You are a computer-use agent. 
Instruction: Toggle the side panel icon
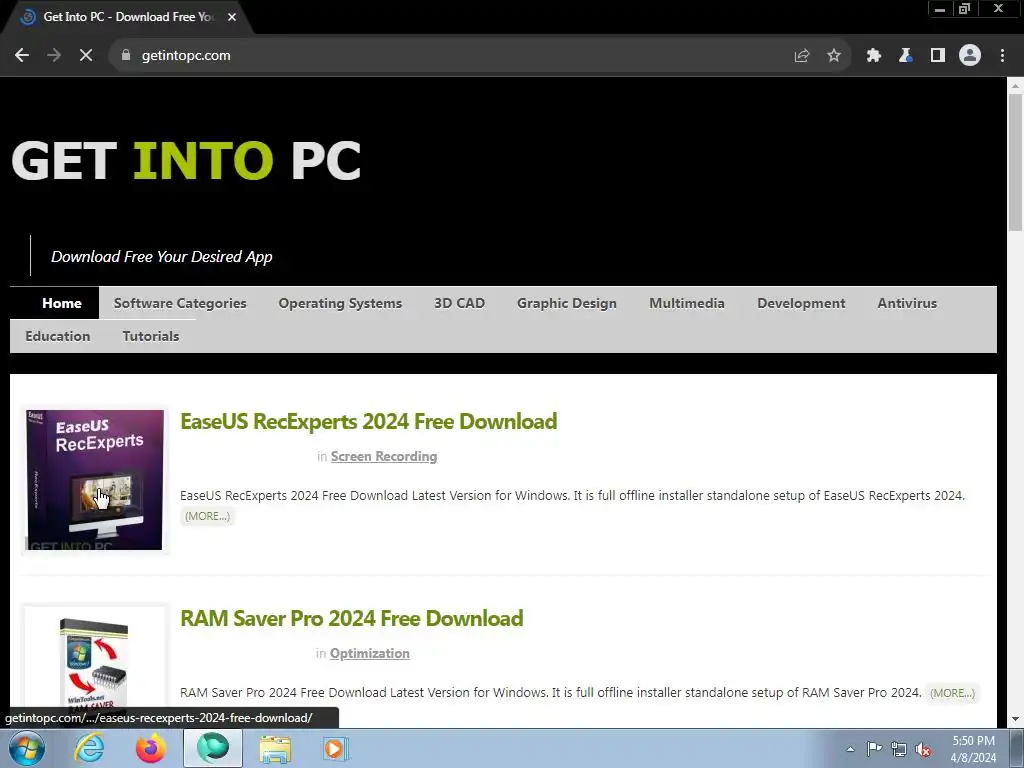tap(937, 56)
